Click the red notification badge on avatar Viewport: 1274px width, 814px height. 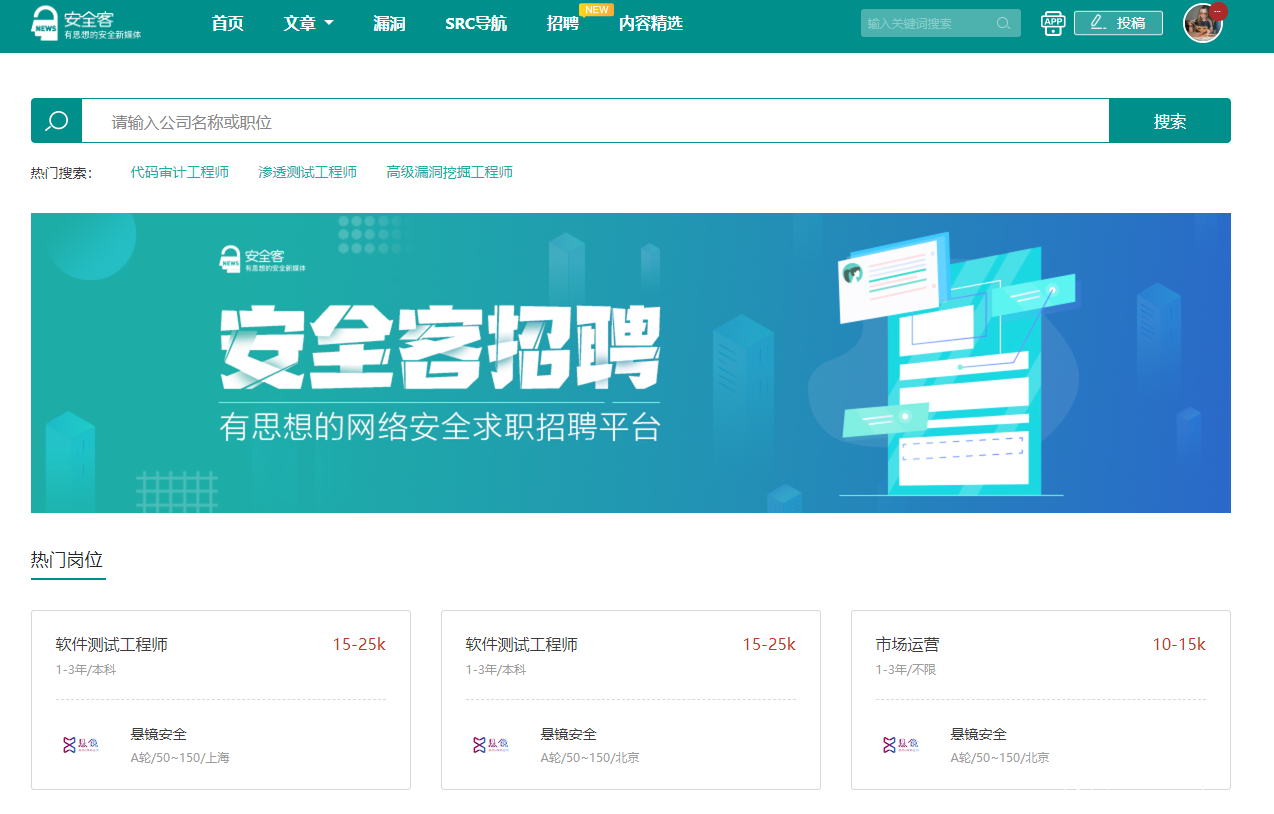coord(1217,11)
